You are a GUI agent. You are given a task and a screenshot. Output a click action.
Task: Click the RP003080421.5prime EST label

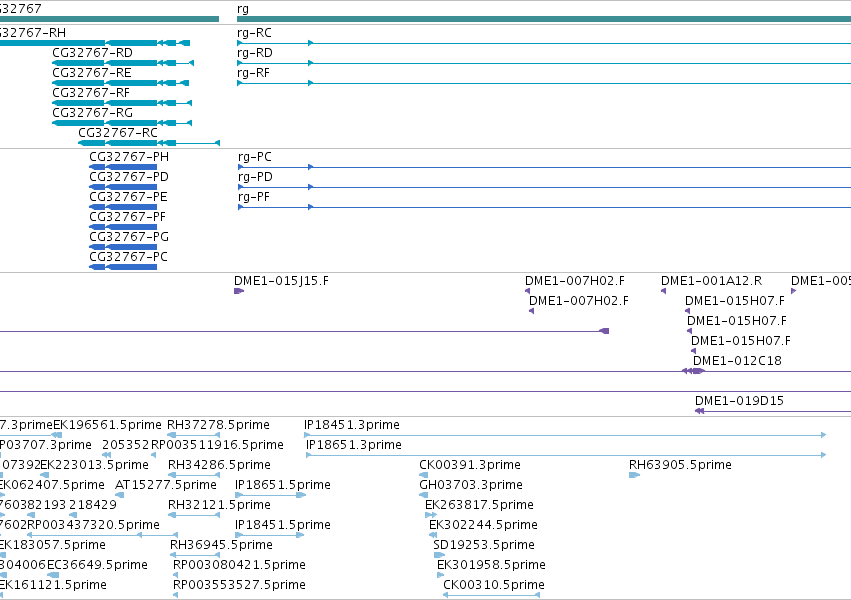coord(239,565)
